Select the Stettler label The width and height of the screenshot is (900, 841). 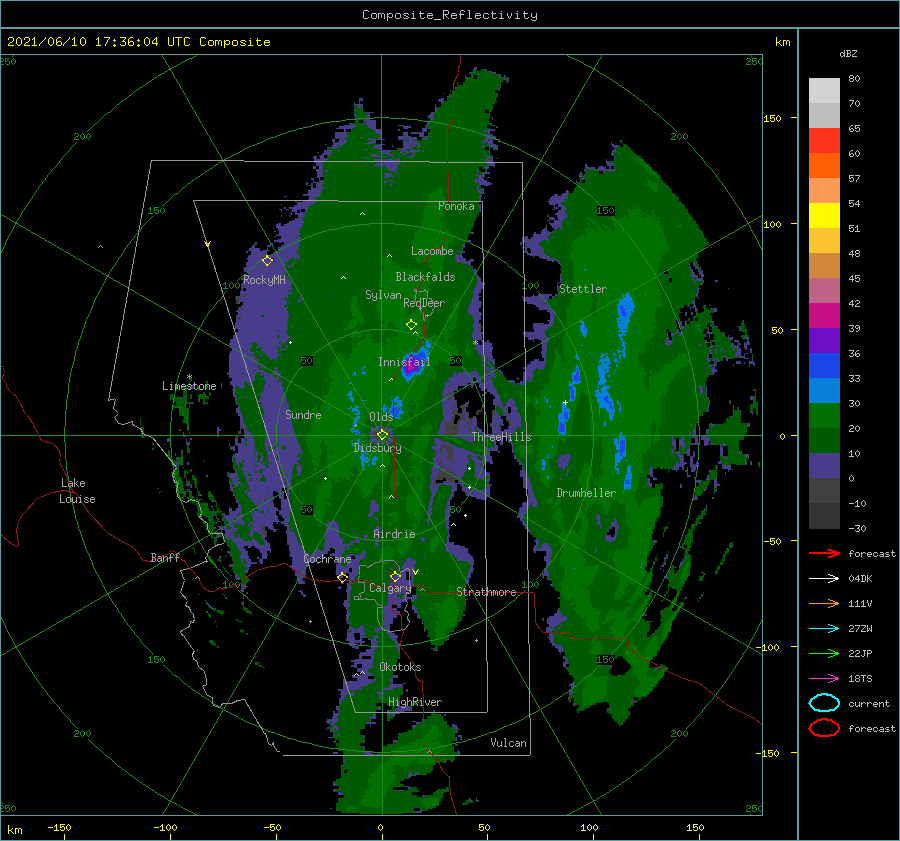point(583,289)
